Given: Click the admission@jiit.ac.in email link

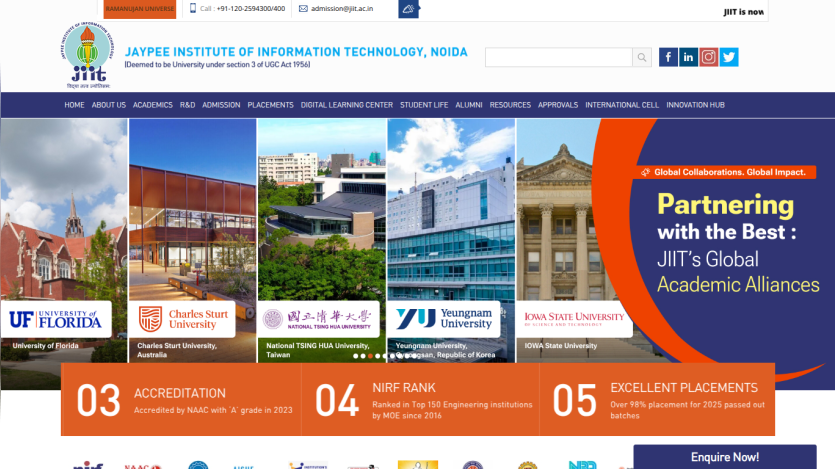Looking at the screenshot, I should pyautogui.click(x=342, y=9).
